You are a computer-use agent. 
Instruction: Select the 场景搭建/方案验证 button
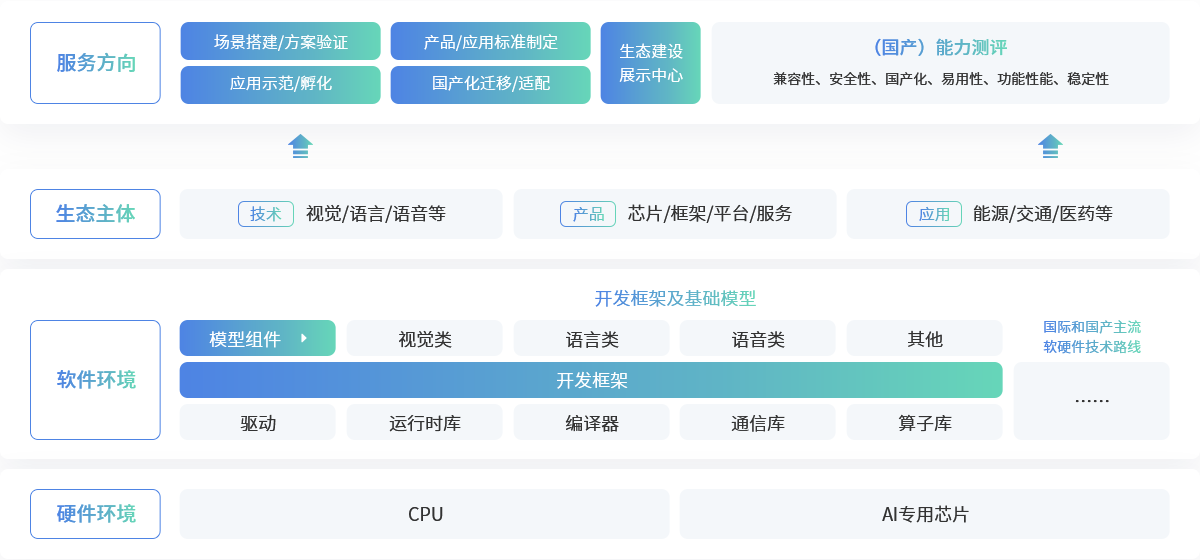281,42
